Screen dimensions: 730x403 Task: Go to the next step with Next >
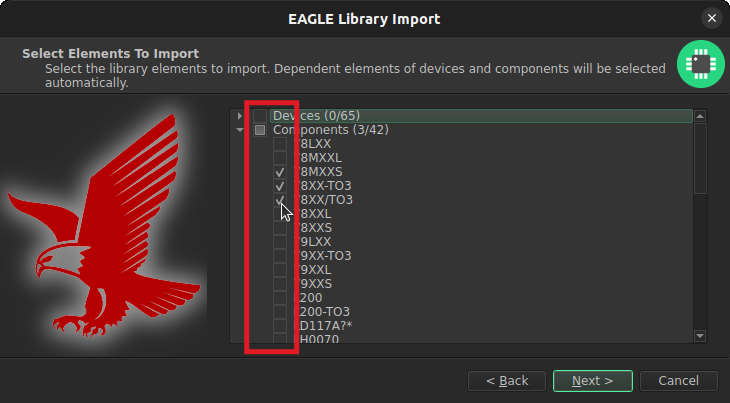click(593, 381)
